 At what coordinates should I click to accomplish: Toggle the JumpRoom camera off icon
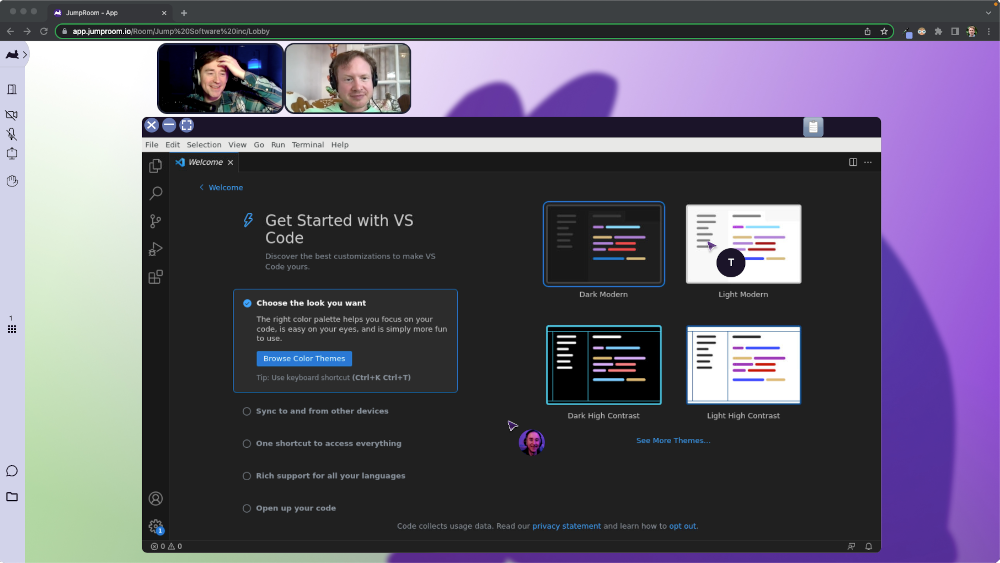coord(11,115)
